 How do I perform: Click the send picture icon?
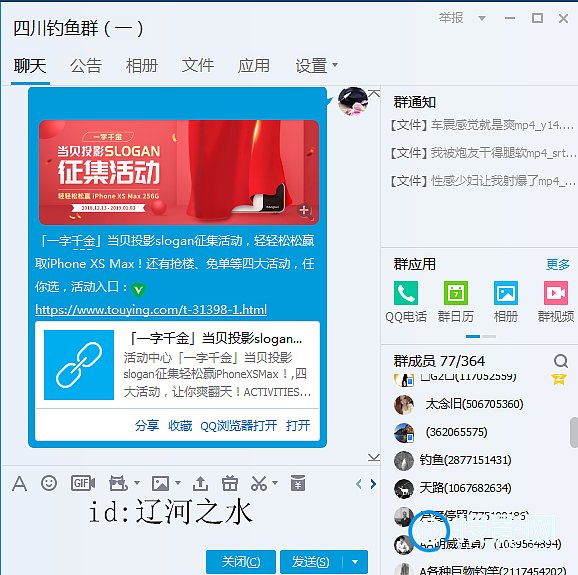[x=160, y=483]
